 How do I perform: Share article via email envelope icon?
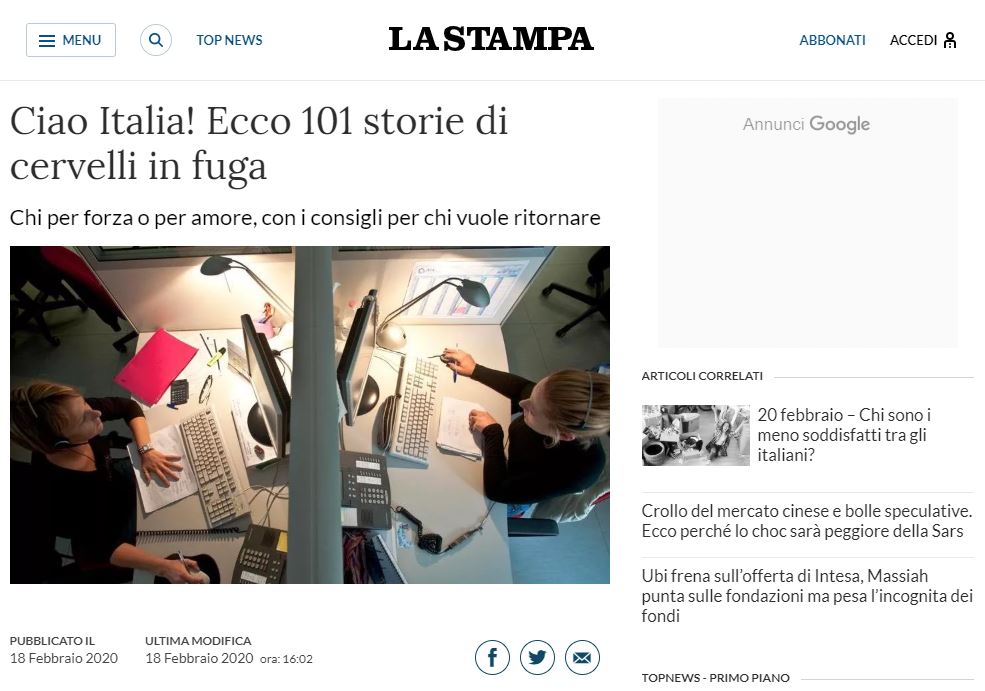(x=582, y=657)
